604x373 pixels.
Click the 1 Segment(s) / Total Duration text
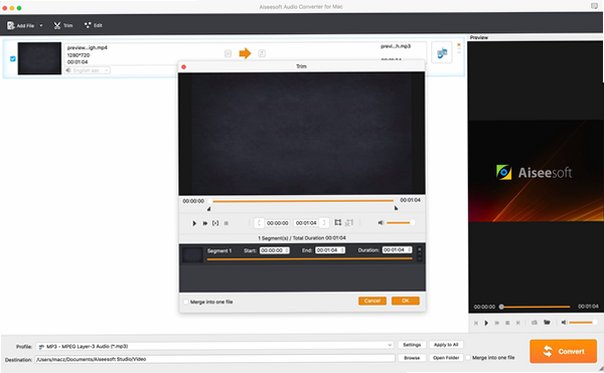point(302,238)
